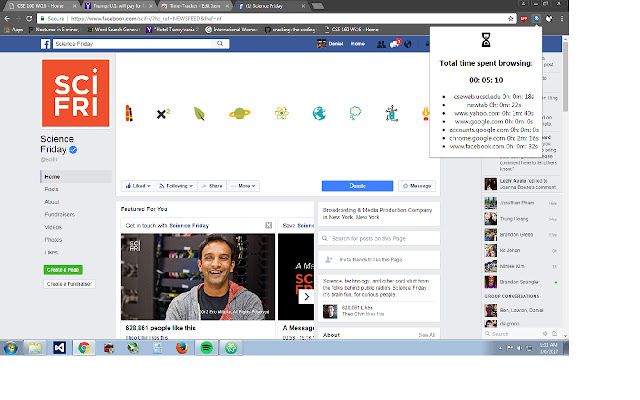Show hidden system tray icons
This screenshot has width=640, height=400.
(500, 348)
